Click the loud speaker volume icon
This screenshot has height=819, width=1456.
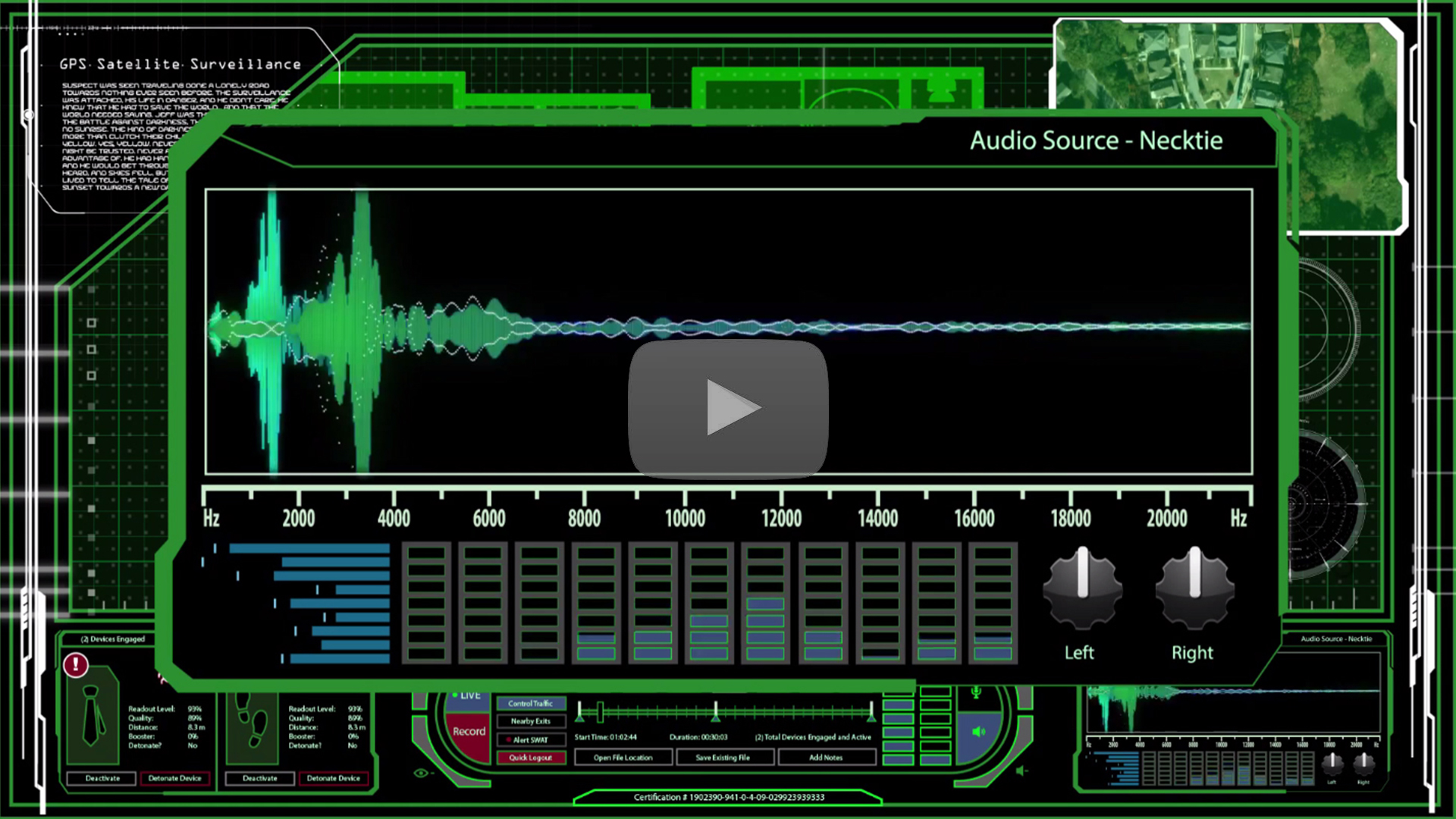979,732
